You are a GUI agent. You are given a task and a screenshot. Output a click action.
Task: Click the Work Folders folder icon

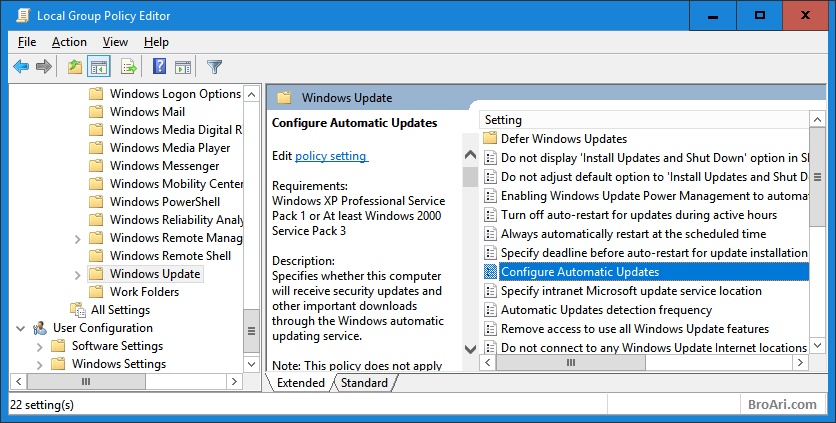[96, 292]
